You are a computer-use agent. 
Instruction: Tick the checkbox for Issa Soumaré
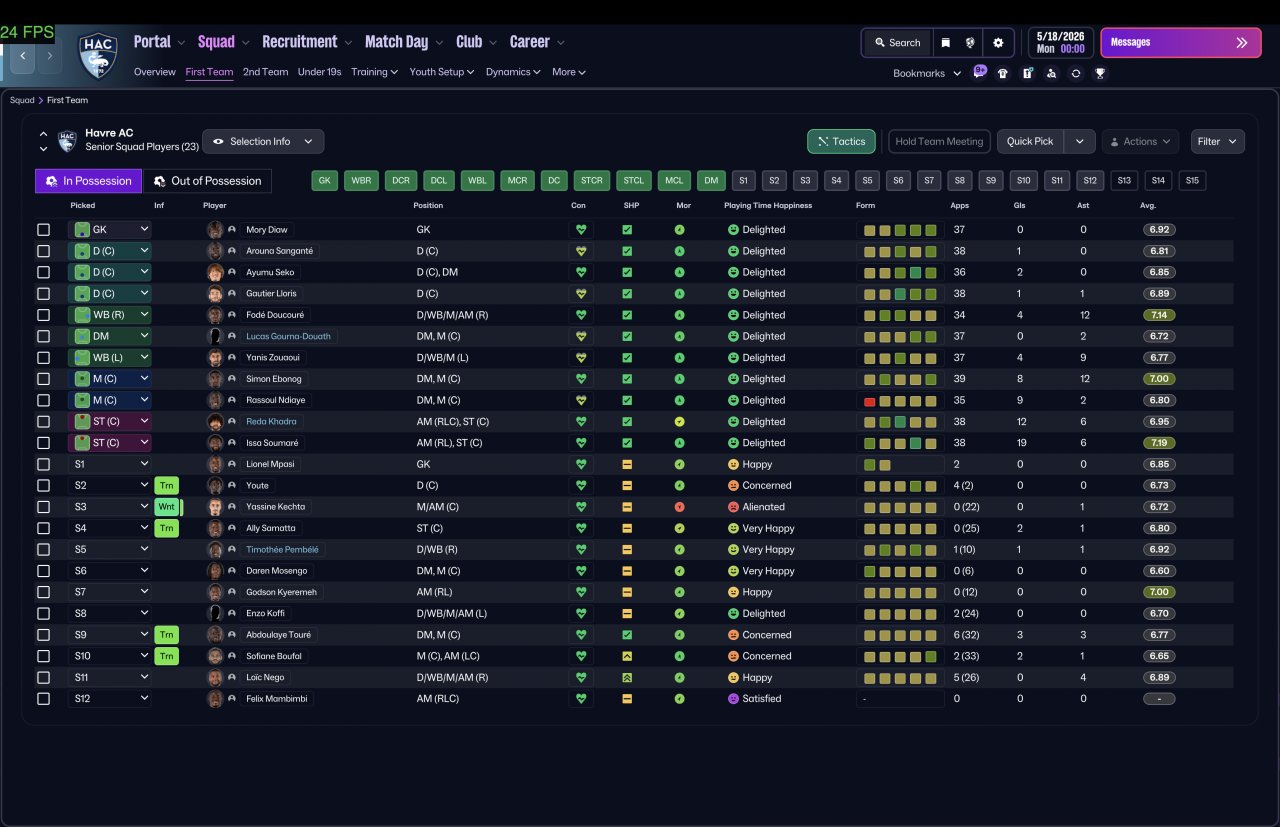click(x=43, y=443)
